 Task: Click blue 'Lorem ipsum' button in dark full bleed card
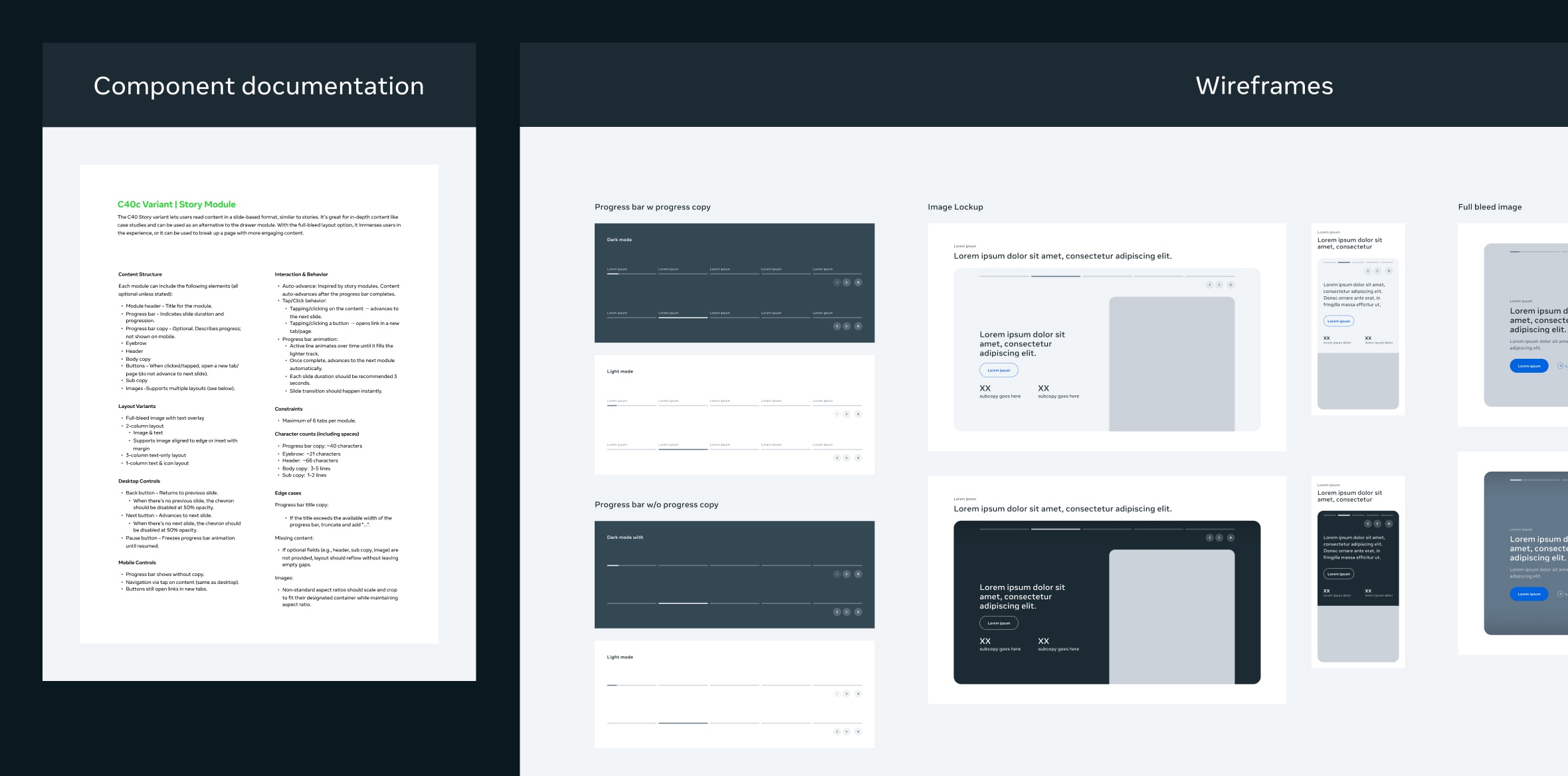point(1529,594)
